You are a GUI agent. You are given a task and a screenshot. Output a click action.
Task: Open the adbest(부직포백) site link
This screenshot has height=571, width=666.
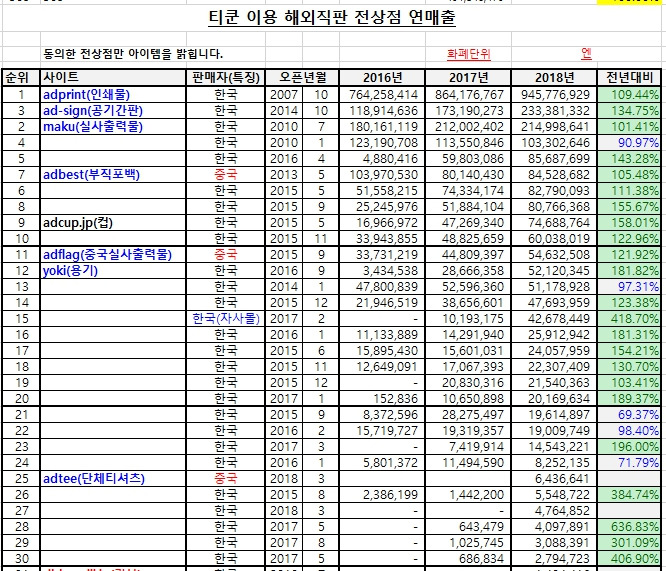tap(91, 175)
